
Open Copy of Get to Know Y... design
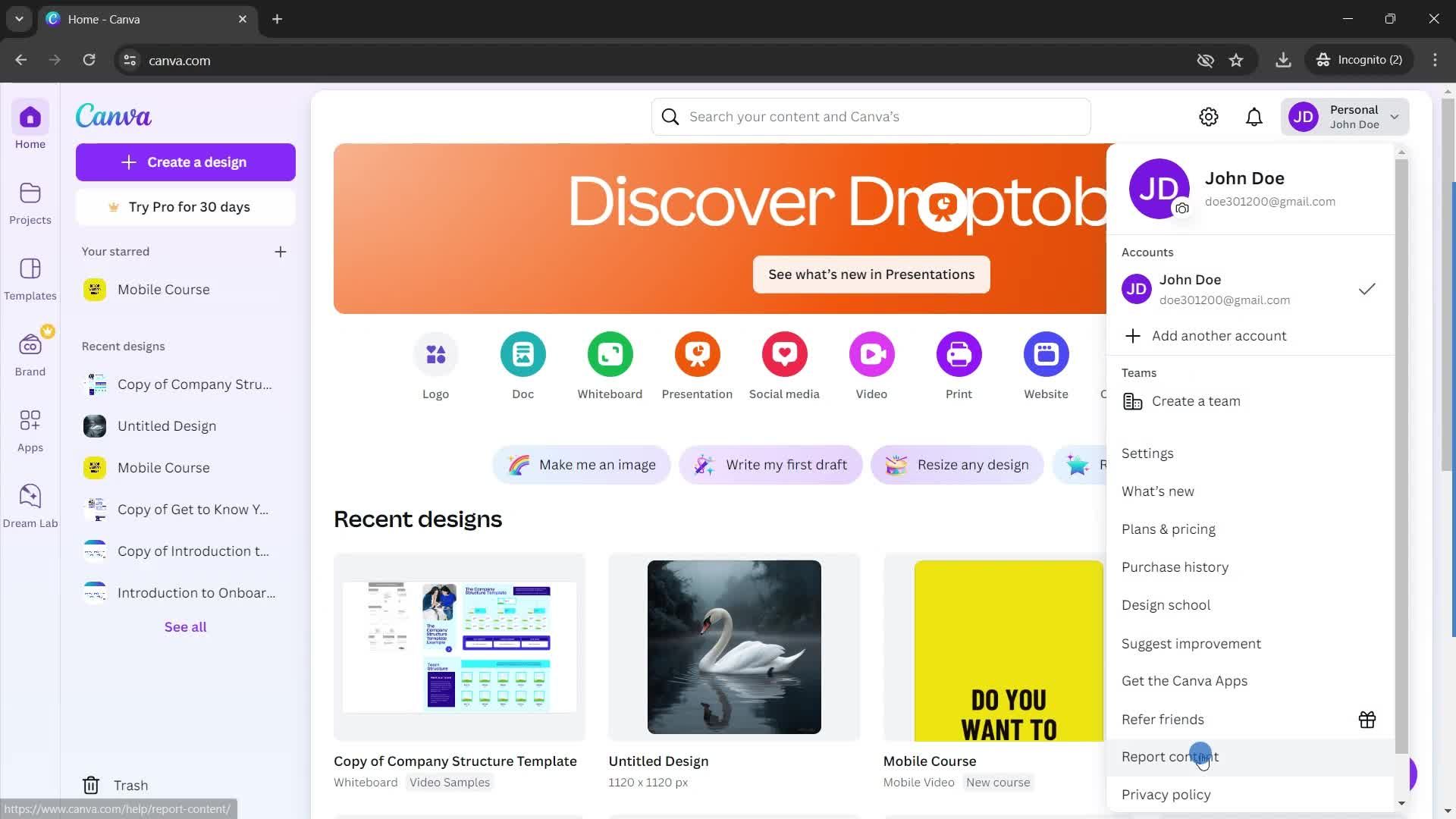[186, 510]
